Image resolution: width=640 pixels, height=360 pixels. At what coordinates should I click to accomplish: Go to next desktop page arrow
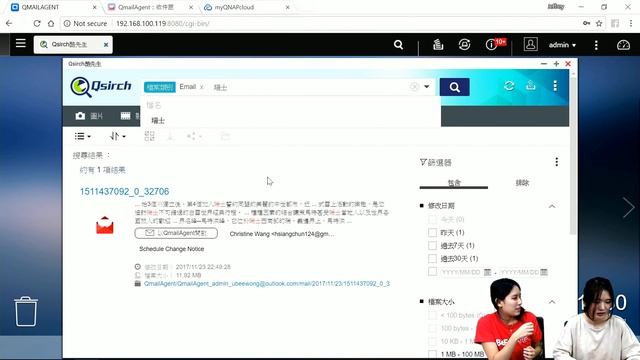click(x=628, y=207)
